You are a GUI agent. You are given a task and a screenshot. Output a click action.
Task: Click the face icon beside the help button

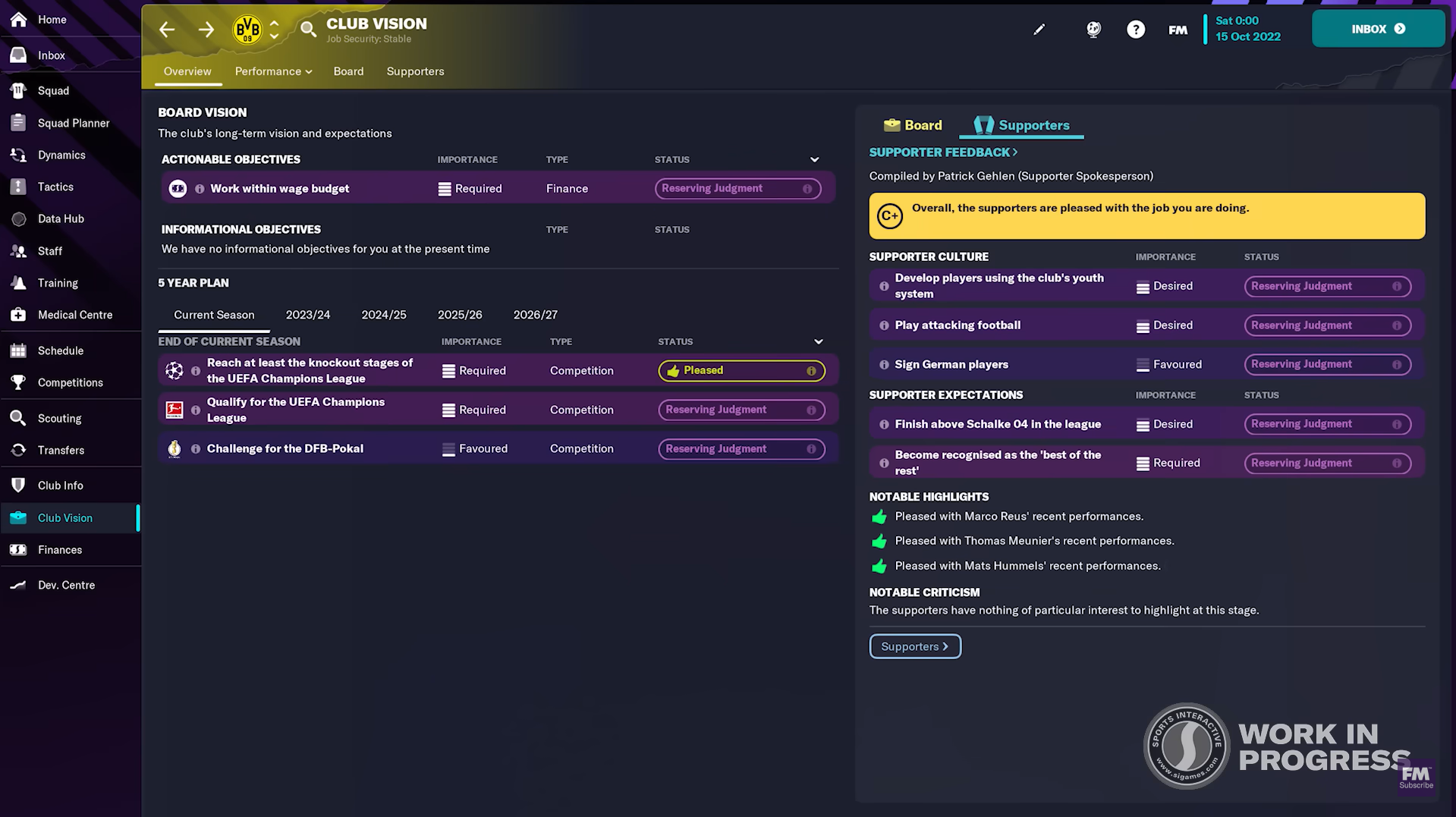click(x=1093, y=30)
